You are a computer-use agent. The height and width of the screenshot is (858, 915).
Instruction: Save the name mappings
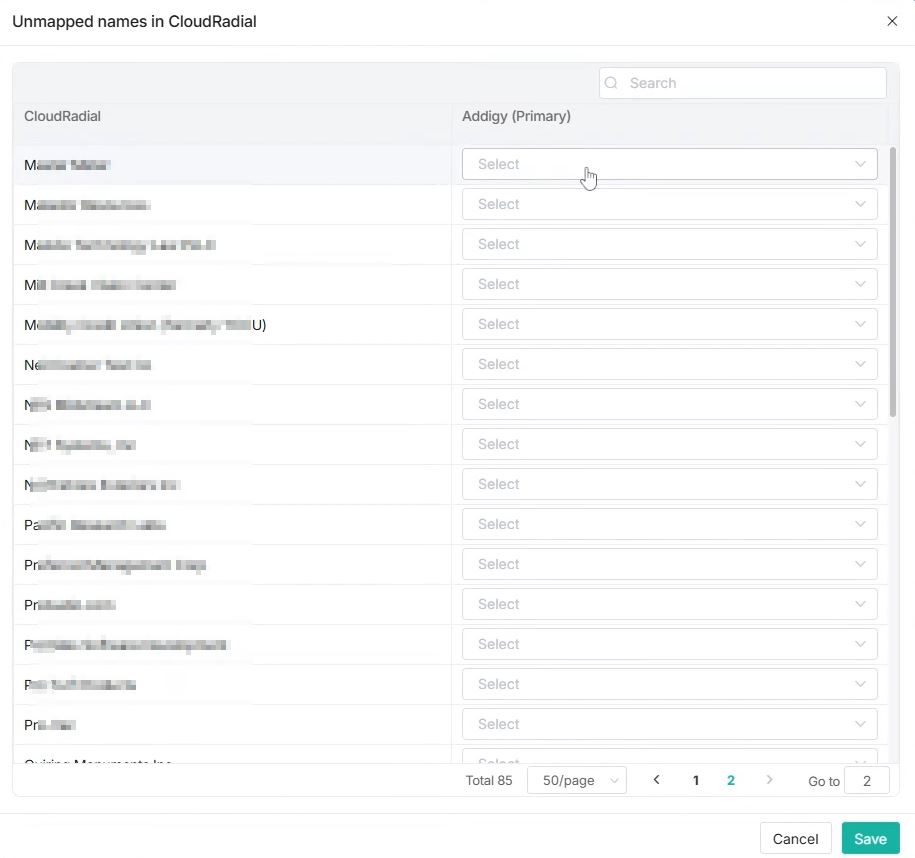point(870,839)
